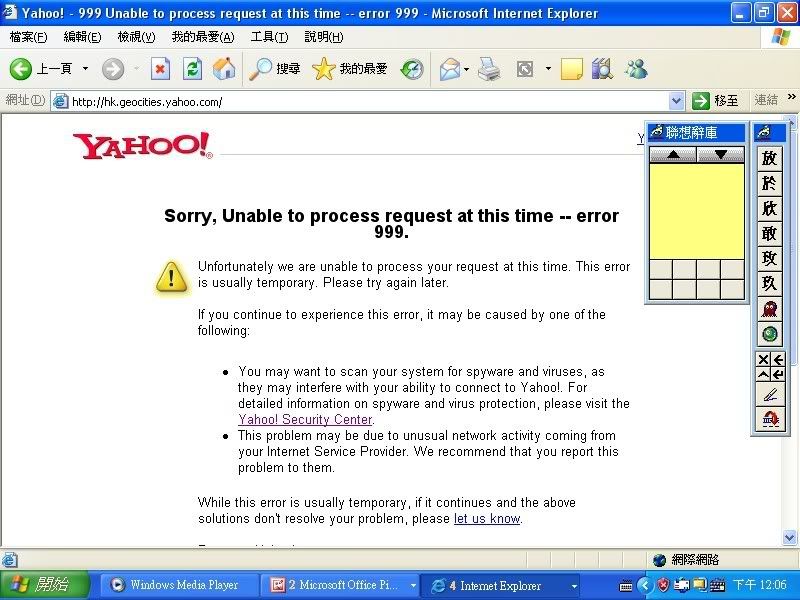The image size is (800, 600).
Task: Click page up arrow in 聯想辭庫 panel
Action: (673, 154)
